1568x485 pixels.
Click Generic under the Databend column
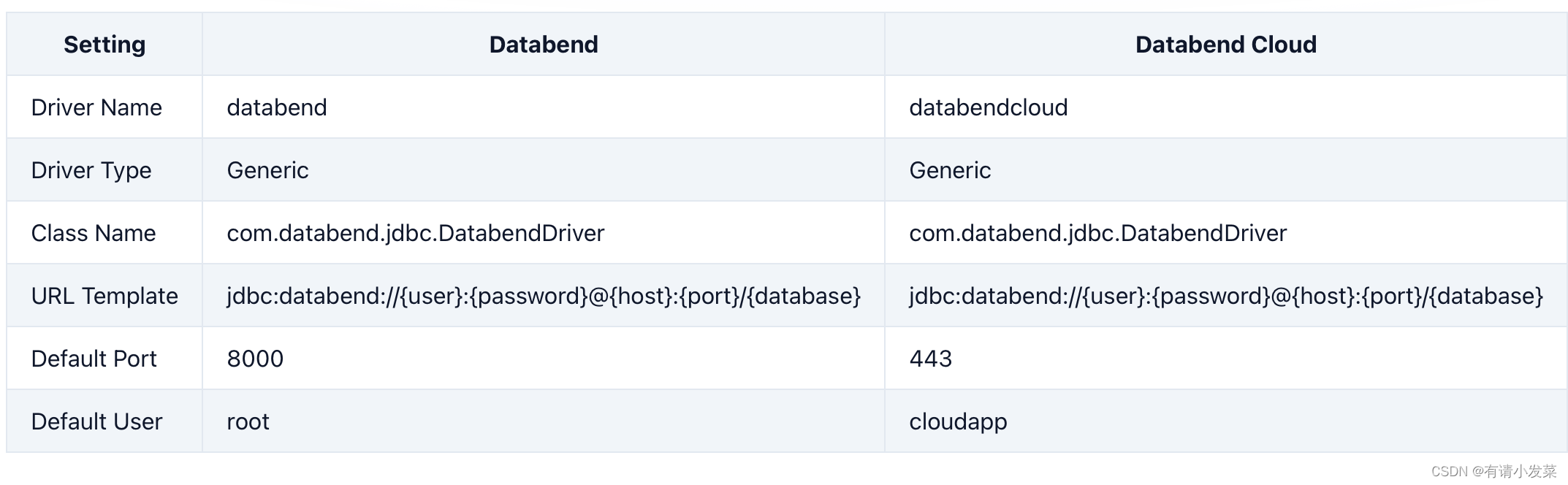267,170
